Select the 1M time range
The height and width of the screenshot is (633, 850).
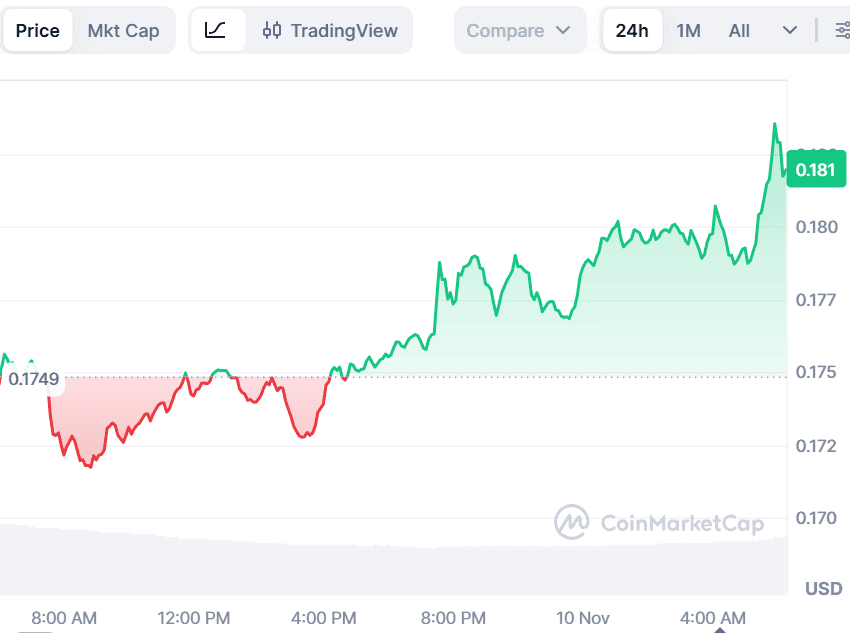[688, 30]
